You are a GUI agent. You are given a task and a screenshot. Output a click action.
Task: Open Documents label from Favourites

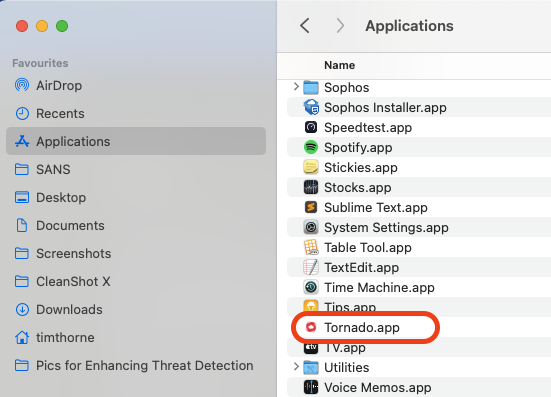coord(70,225)
